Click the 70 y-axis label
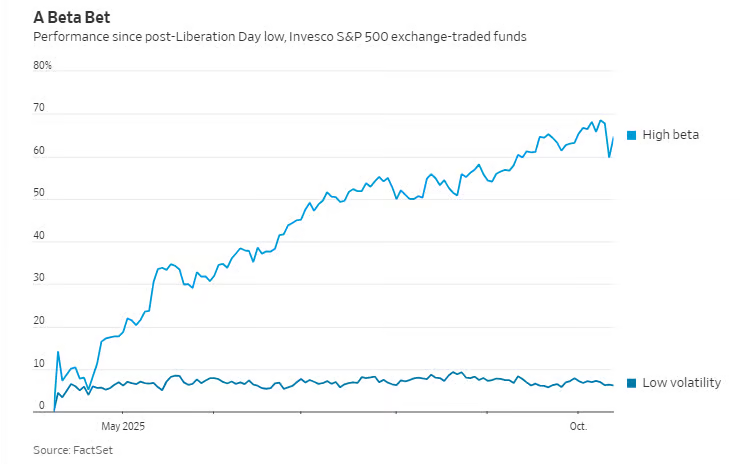The height and width of the screenshot is (465, 740). coord(39,107)
